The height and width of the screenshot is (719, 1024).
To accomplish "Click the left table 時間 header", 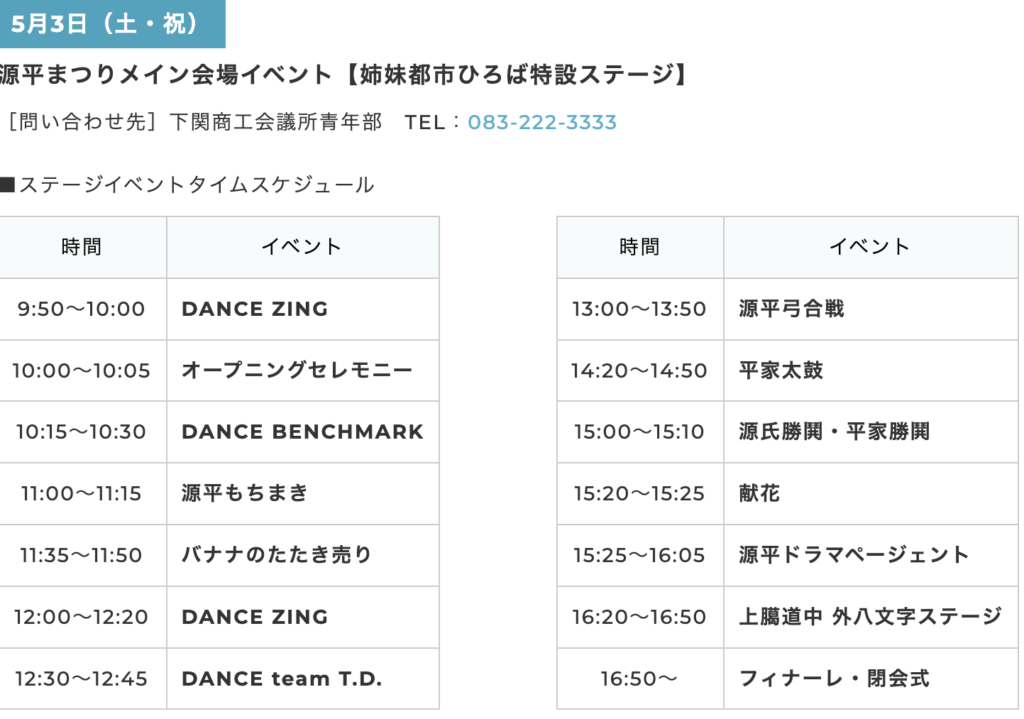I will (82, 248).
